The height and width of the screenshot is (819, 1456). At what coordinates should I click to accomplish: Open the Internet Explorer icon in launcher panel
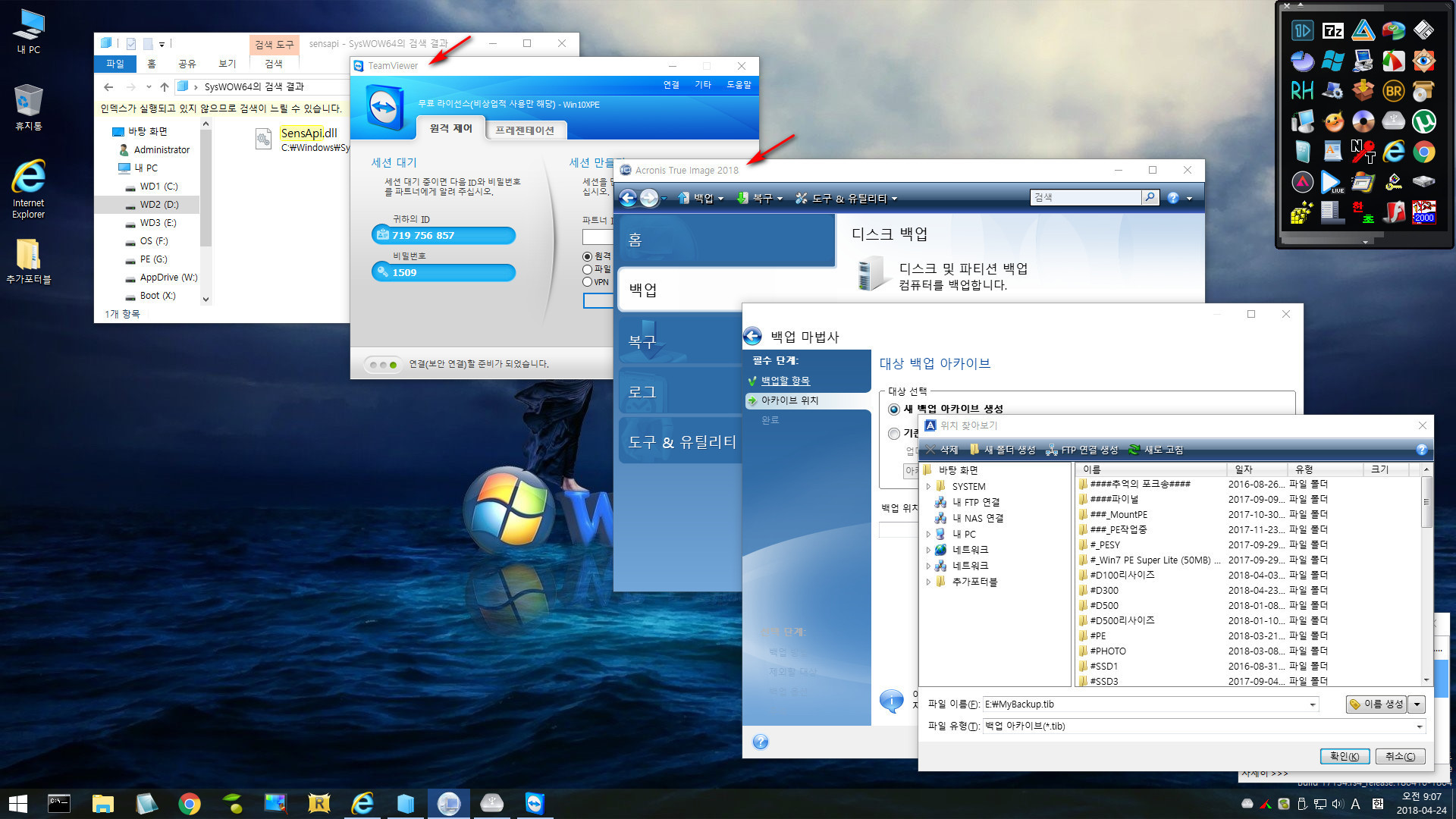pyautogui.click(x=1393, y=152)
